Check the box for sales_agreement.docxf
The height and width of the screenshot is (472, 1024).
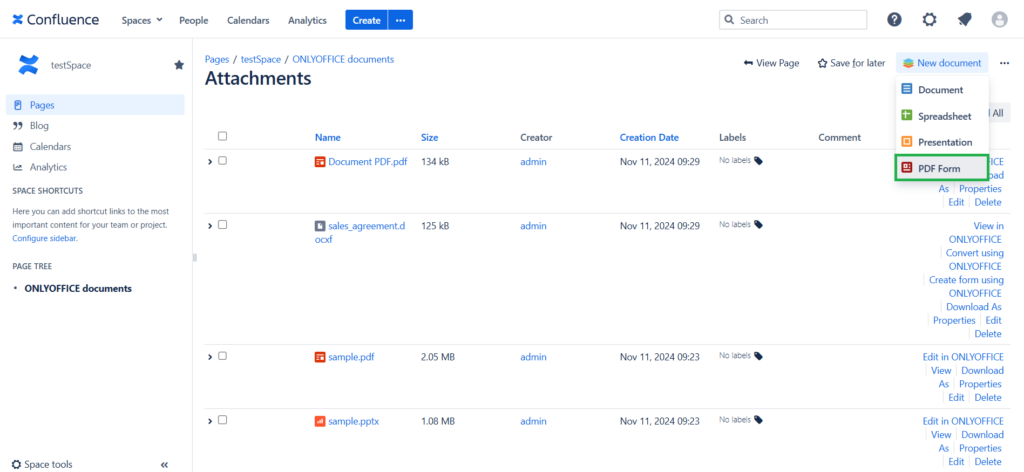point(223,225)
